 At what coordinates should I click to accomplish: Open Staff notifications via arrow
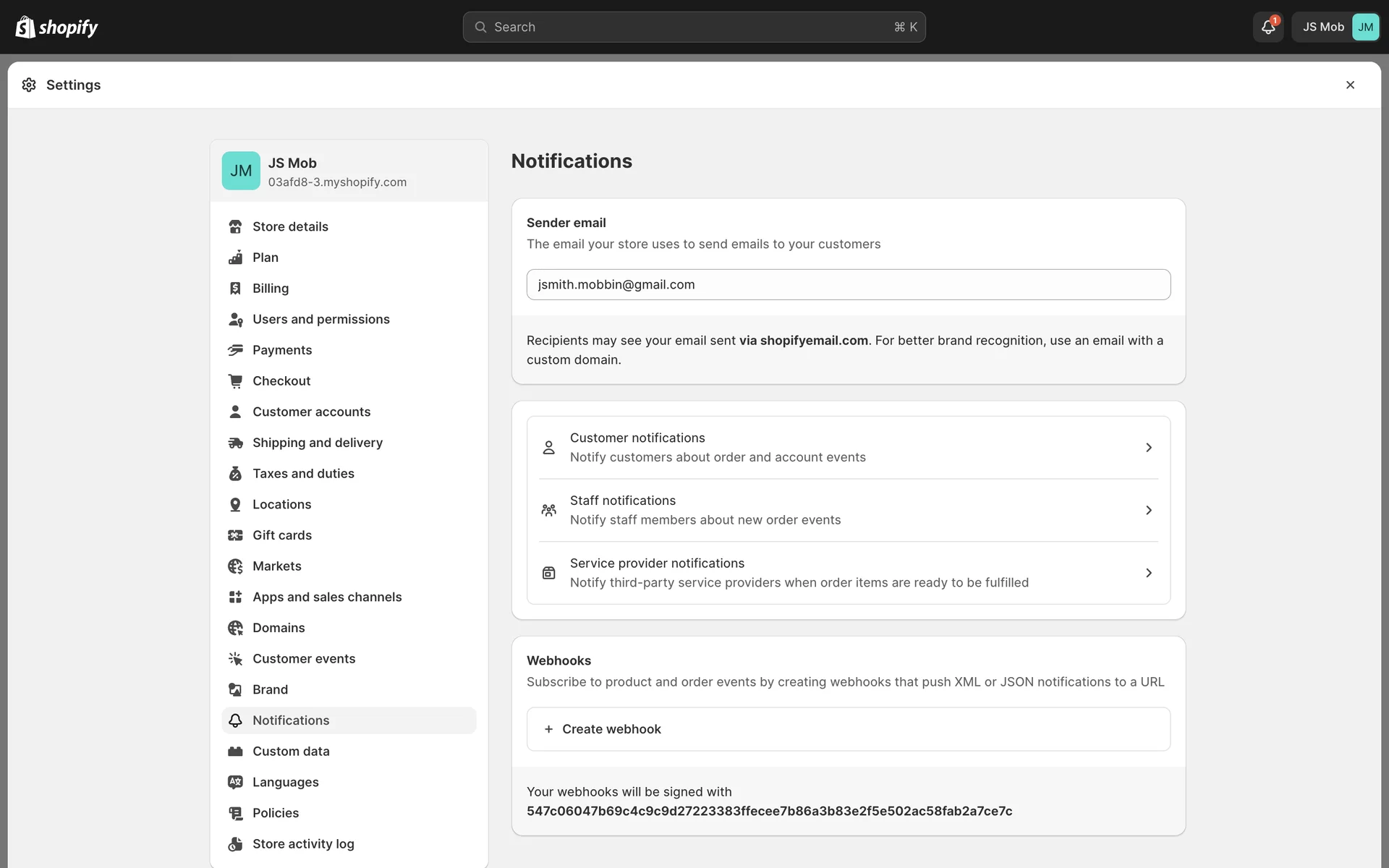point(1148,511)
